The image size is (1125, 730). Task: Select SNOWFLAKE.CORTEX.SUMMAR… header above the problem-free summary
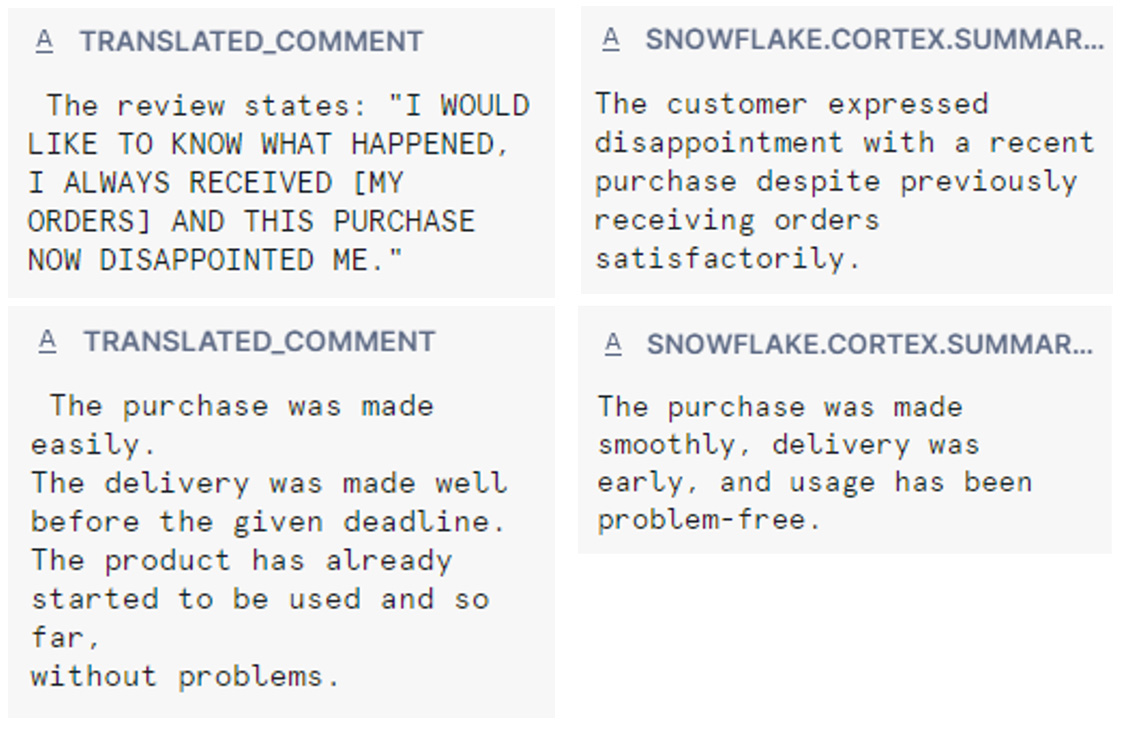coord(870,345)
